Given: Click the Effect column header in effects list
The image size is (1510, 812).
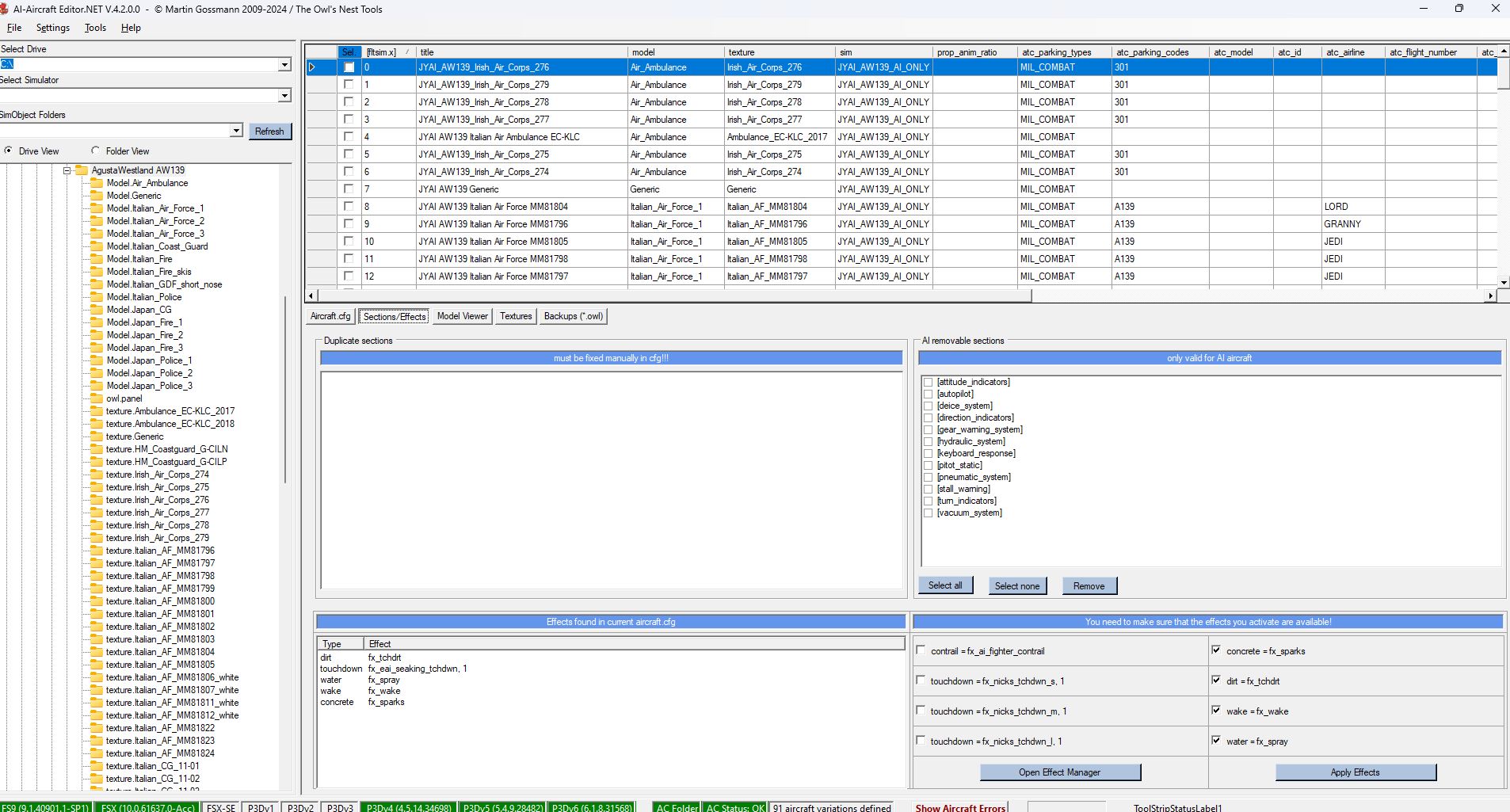Looking at the screenshot, I should 634,644.
